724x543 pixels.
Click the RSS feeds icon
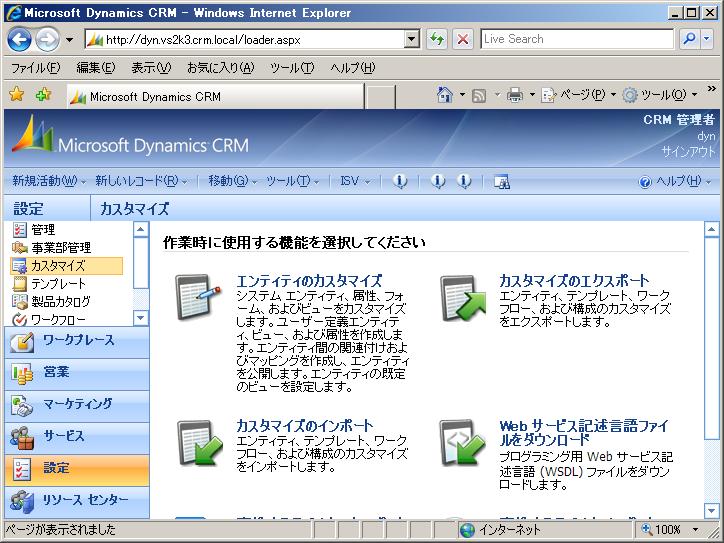tap(479, 96)
